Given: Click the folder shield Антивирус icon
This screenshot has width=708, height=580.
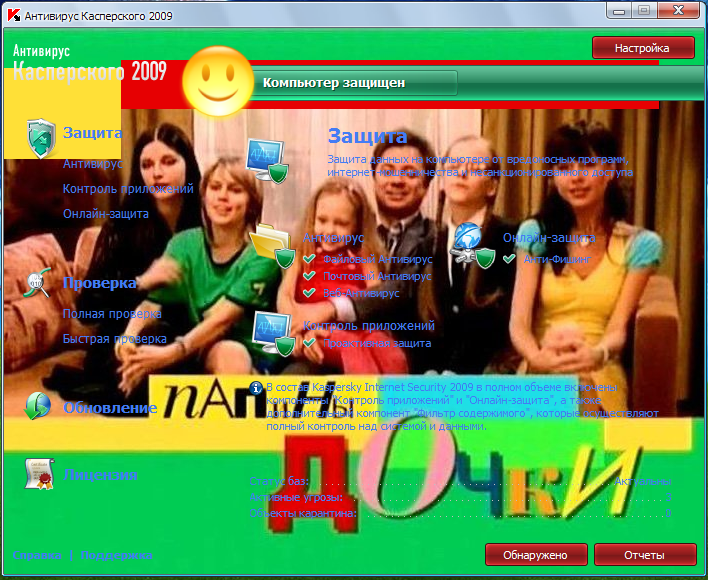Looking at the screenshot, I should (x=273, y=246).
